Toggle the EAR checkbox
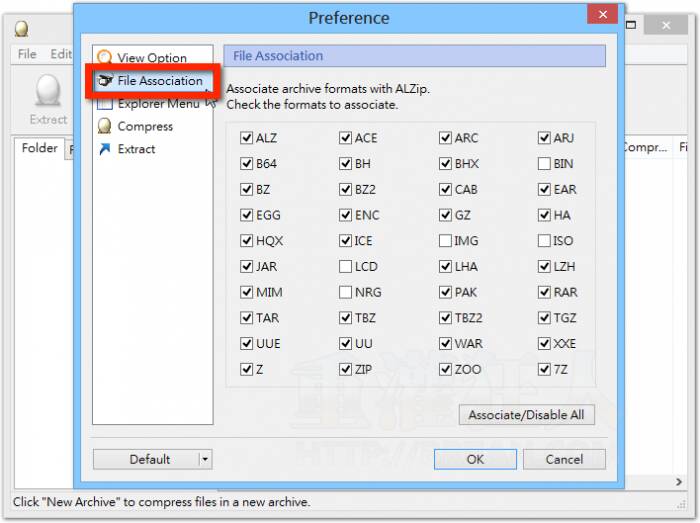 (544, 189)
